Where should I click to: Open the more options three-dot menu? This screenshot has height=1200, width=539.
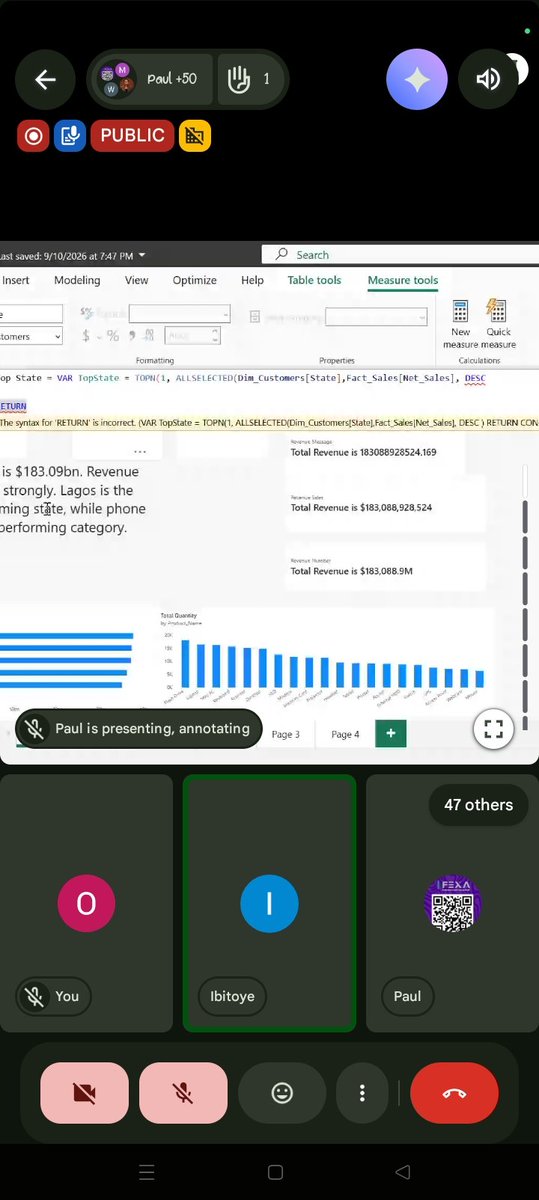pyautogui.click(x=362, y=1093)
